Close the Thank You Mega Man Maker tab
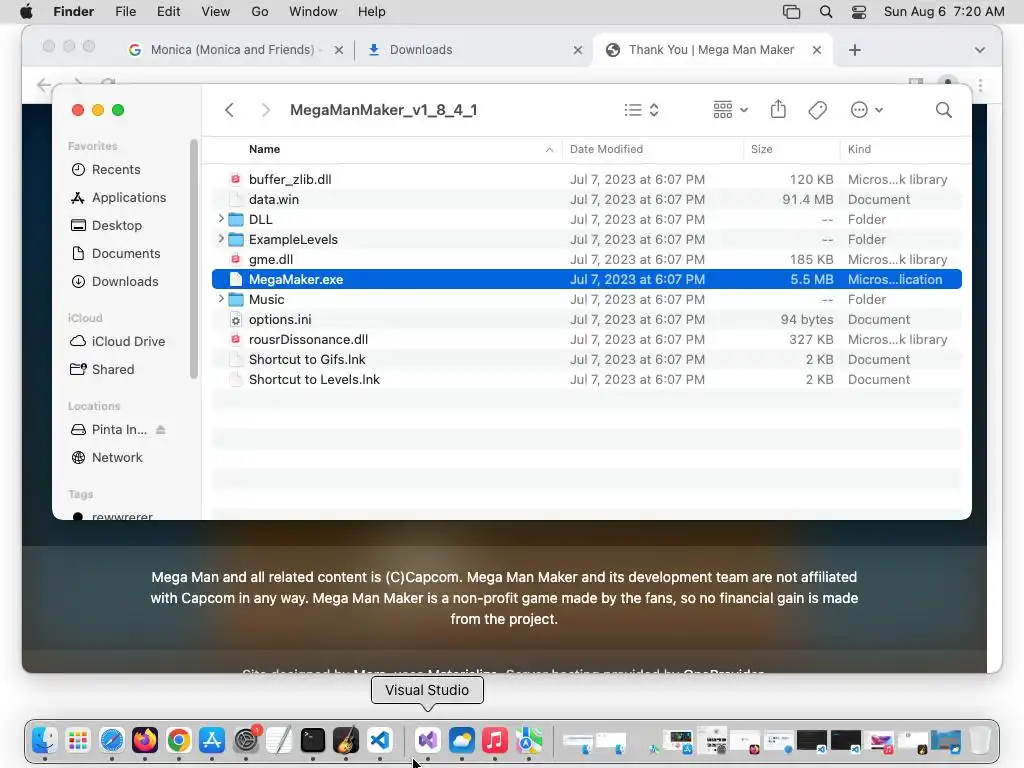This screenshot has width=1024, height=768. (816, 50)
